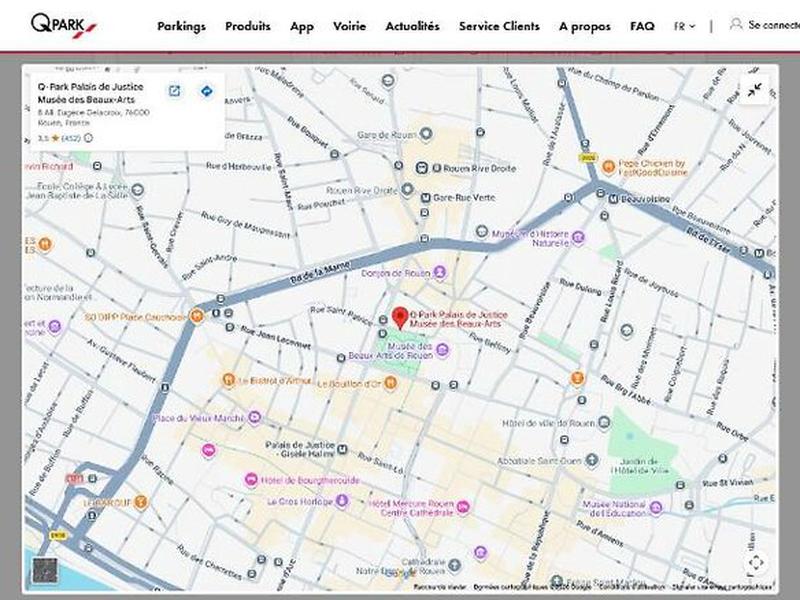Click the 452 reviews link
The height and width of the screenshot is (600, 800).
(x=71, y=138)
